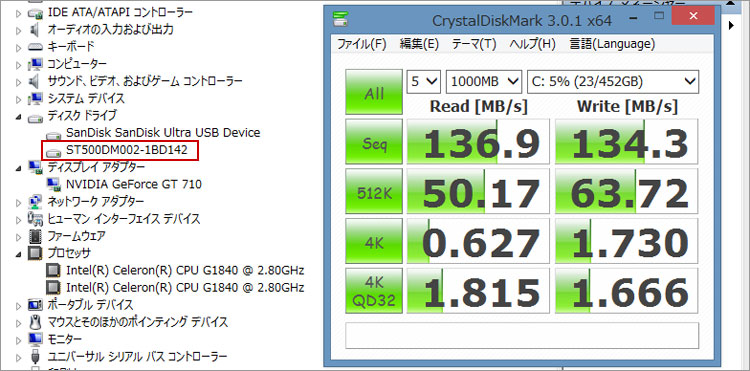Collapse the プロセッサ node

[19, 253]
